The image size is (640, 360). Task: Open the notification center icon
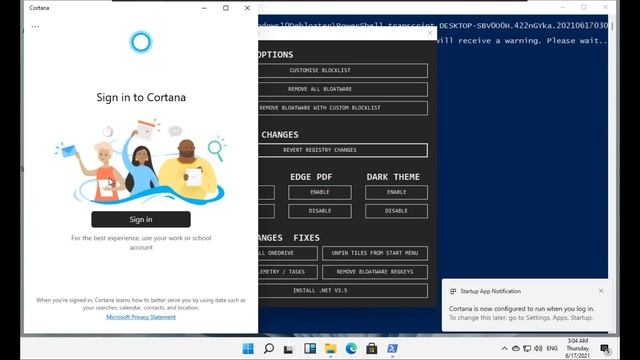tap(605, 349)
